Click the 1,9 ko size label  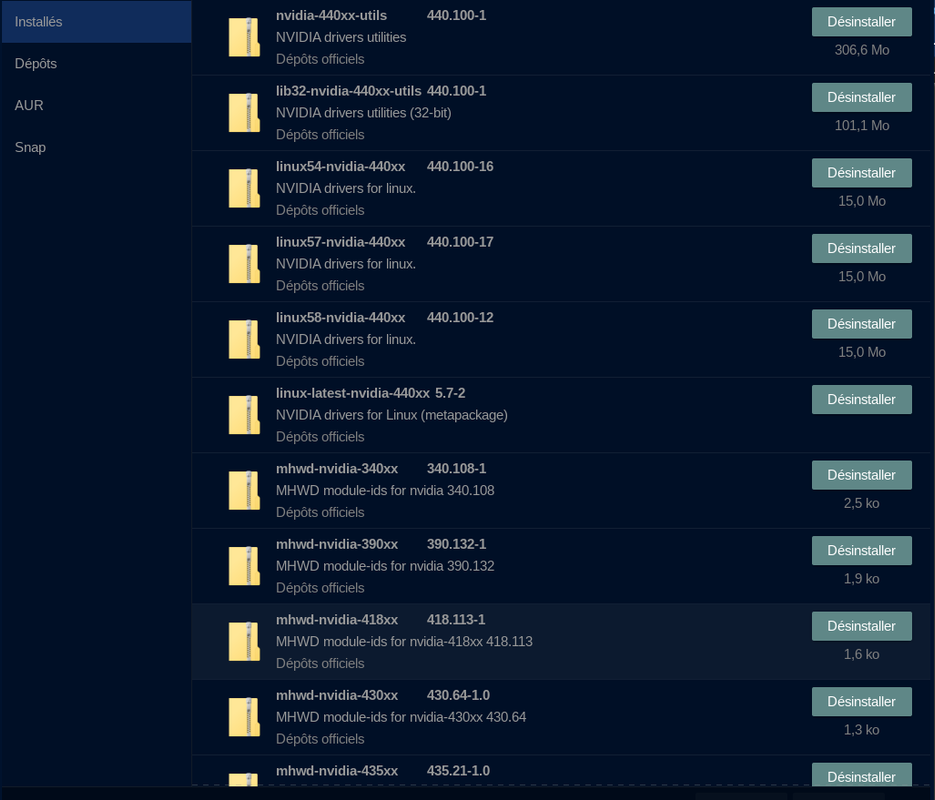click(x=862, y=579)
